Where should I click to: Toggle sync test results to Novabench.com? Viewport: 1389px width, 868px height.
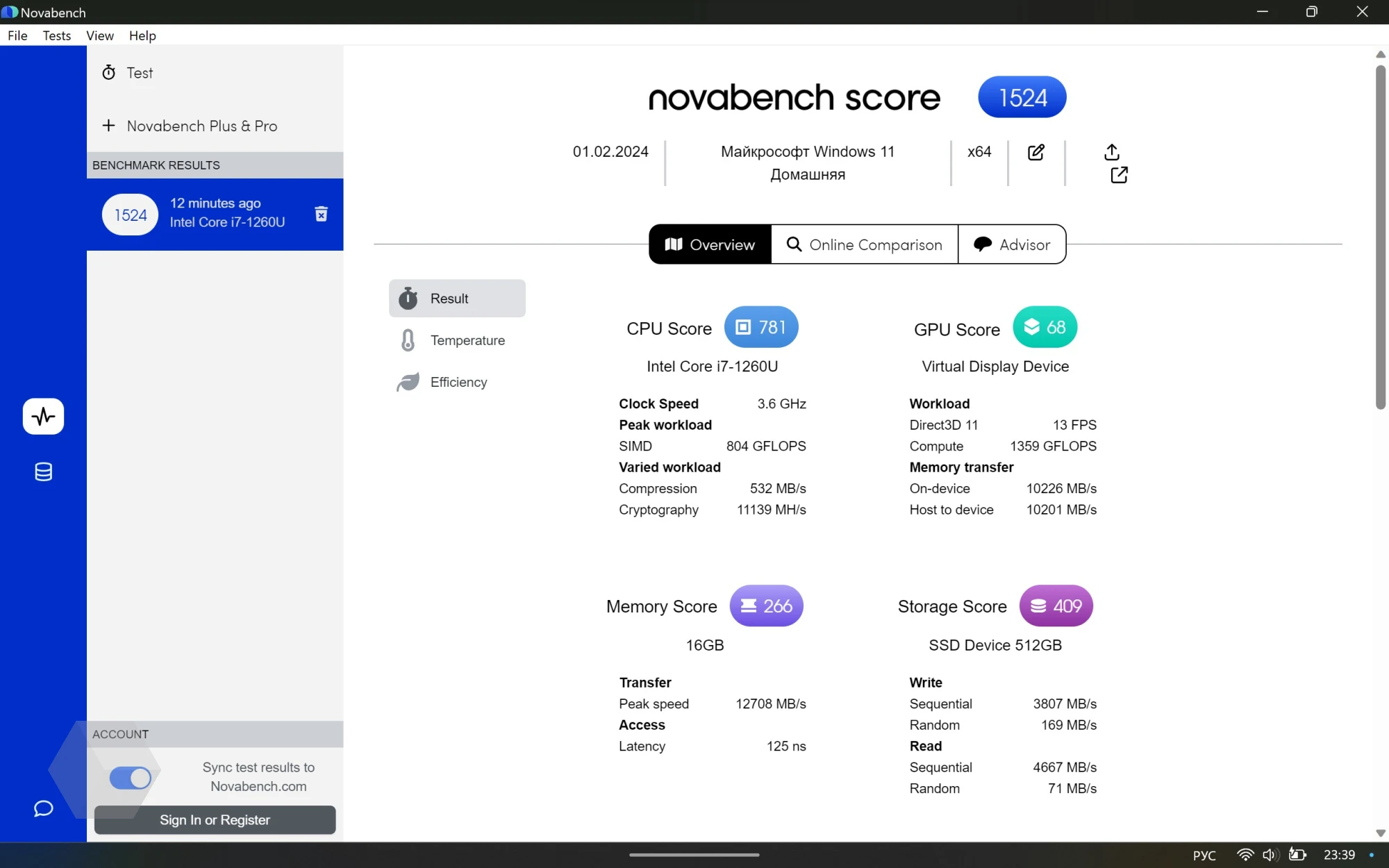(131, 778)
